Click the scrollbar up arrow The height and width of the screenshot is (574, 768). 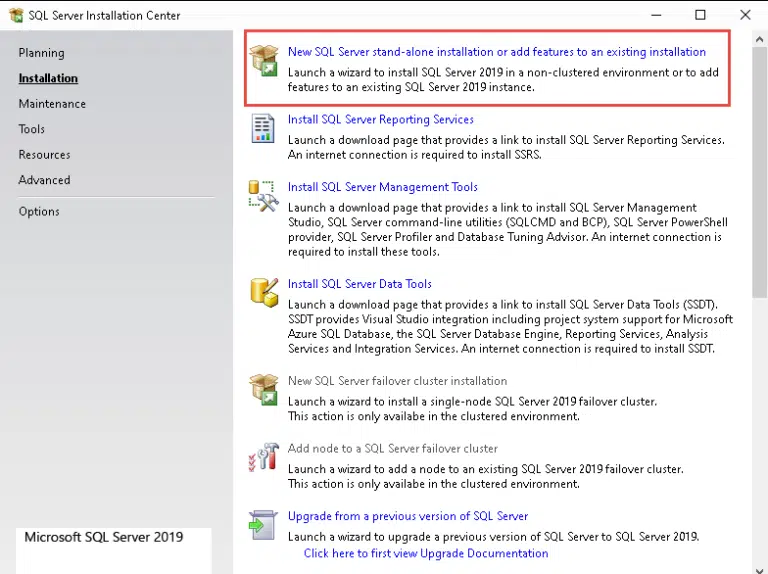[x=760, y=39]
